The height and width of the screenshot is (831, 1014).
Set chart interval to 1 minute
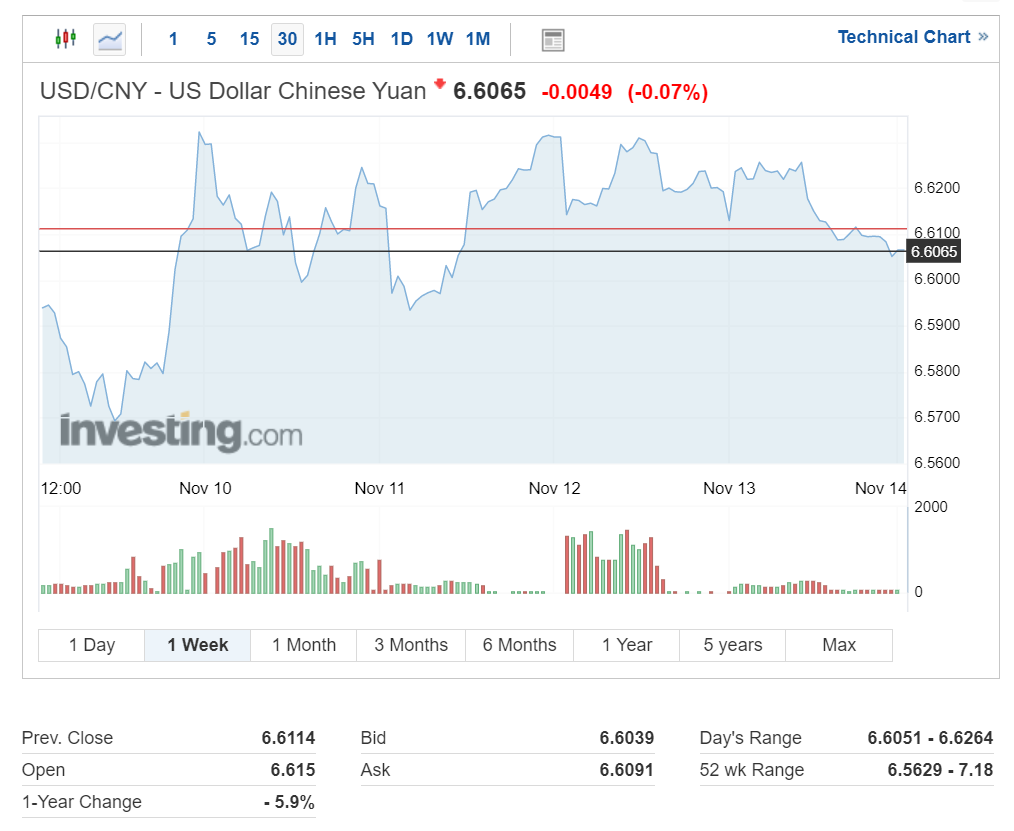tap(173, 39)
